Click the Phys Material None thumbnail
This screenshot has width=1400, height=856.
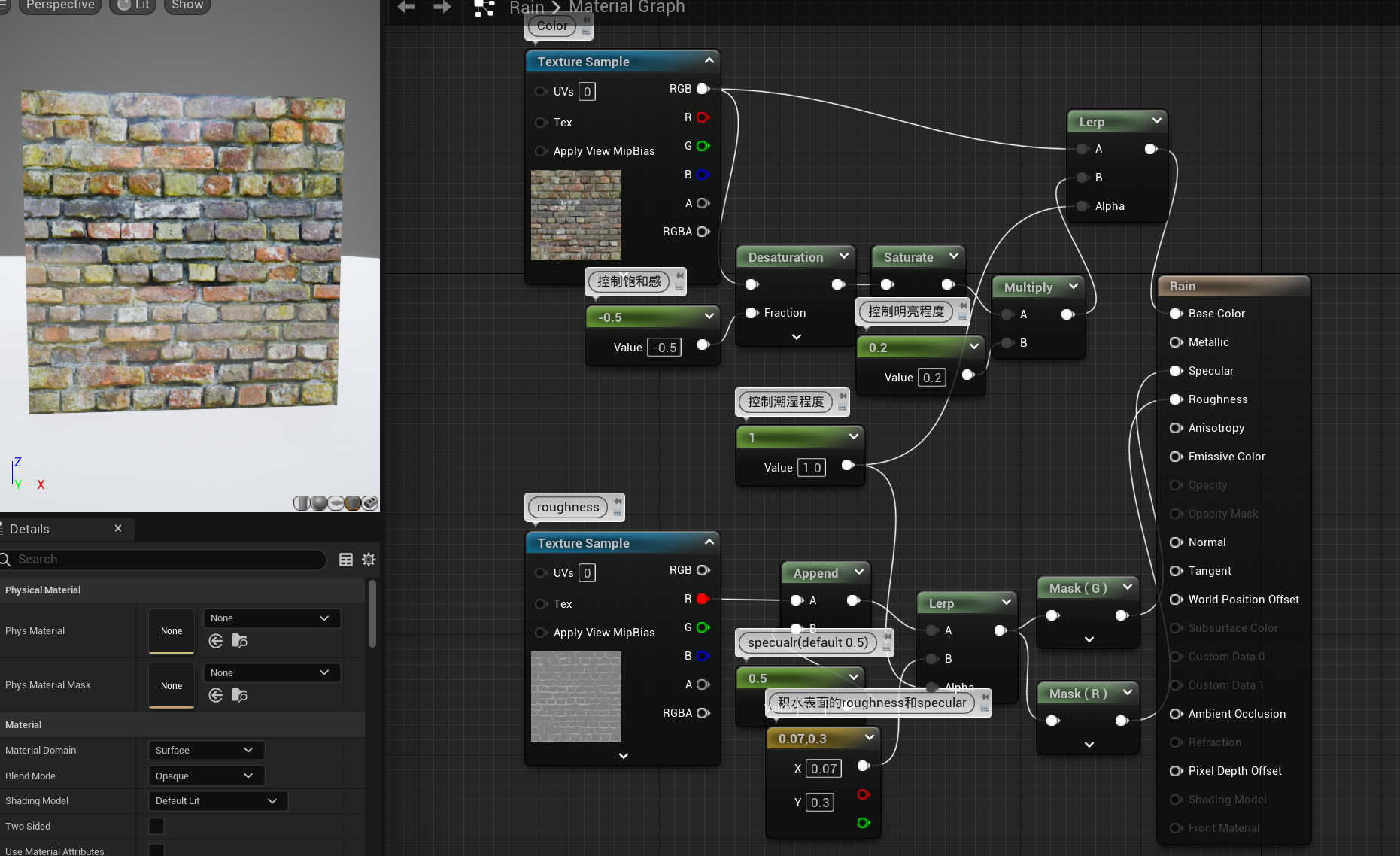pyautogui.click(x=172, y=630)
